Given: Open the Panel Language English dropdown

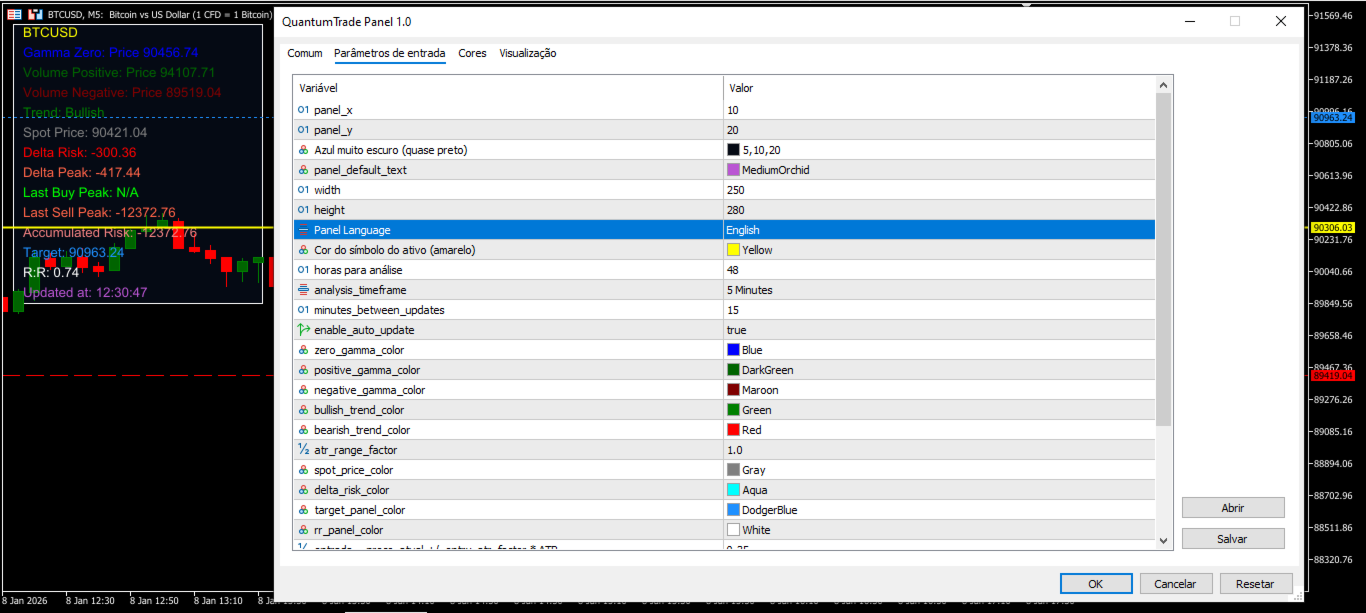Looking at the screenshot, I should 939,230.
